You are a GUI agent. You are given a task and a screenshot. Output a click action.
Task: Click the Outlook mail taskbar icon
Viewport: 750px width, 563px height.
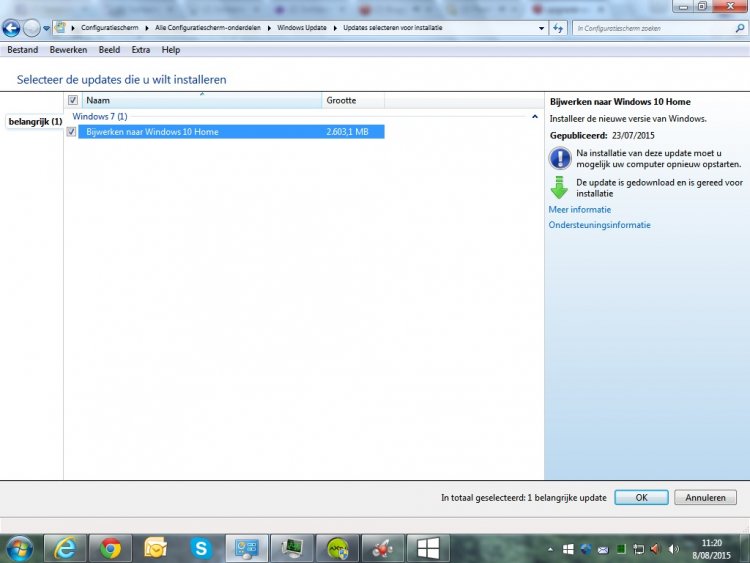pyautogui.click(x=155, y=548)
